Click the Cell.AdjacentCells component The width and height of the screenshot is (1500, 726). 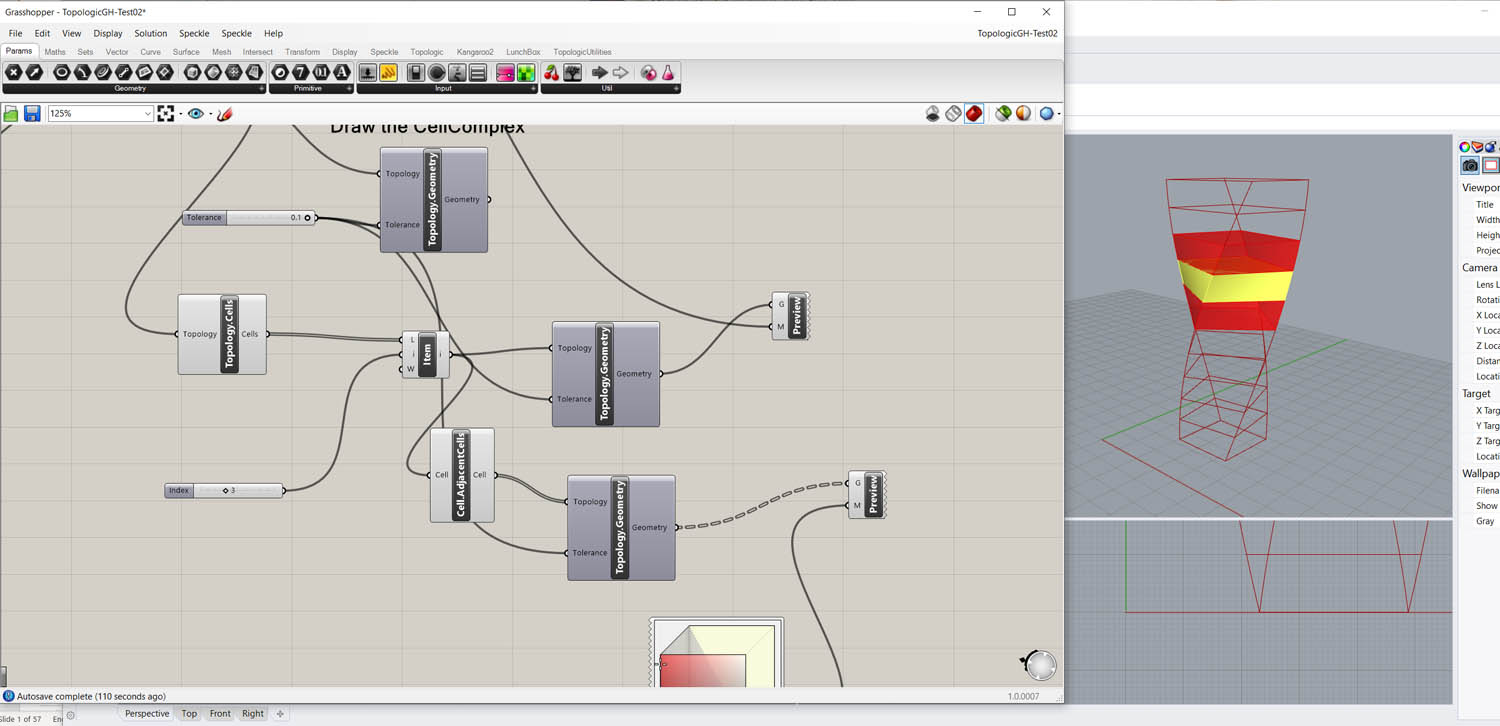pos(461,476)
